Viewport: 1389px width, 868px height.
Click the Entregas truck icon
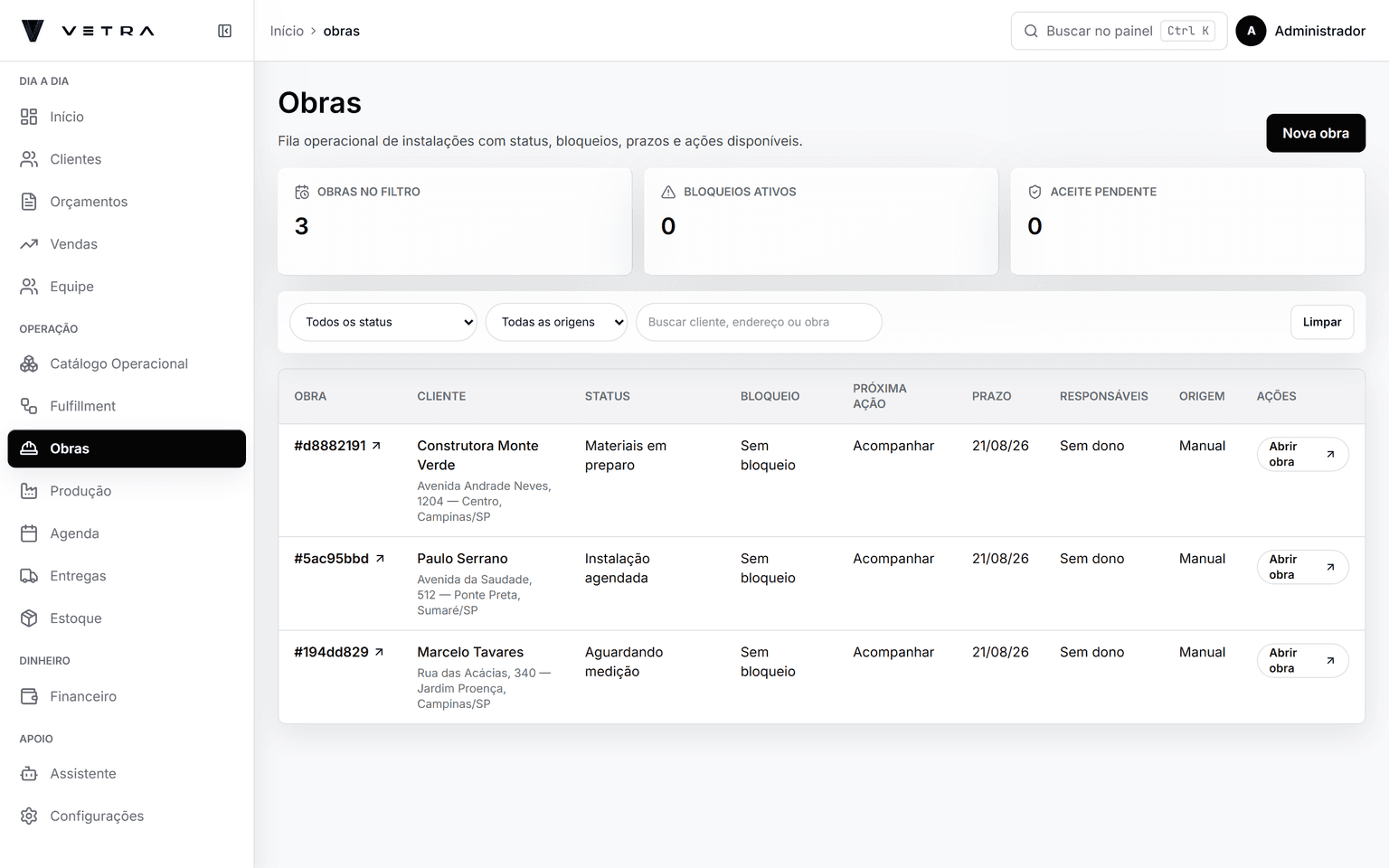(x=29, y=576)
